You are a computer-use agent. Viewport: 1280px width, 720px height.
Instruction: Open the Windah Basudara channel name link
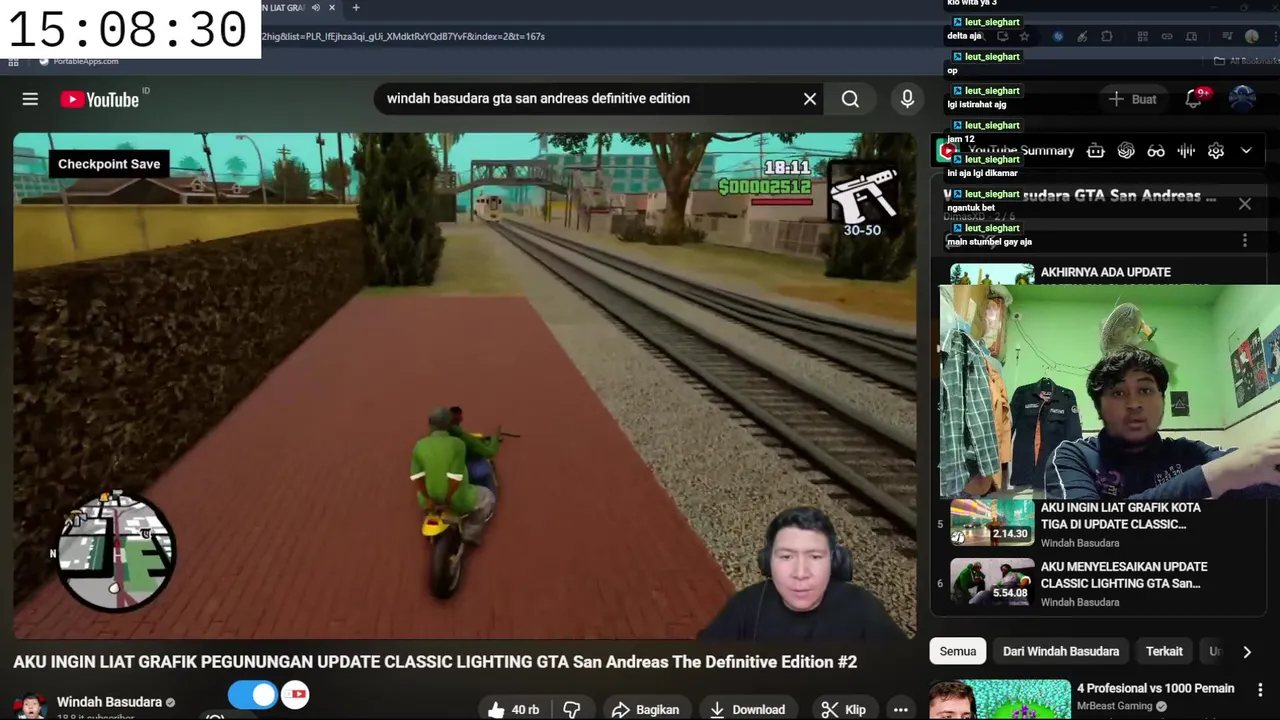click(109, 702)
